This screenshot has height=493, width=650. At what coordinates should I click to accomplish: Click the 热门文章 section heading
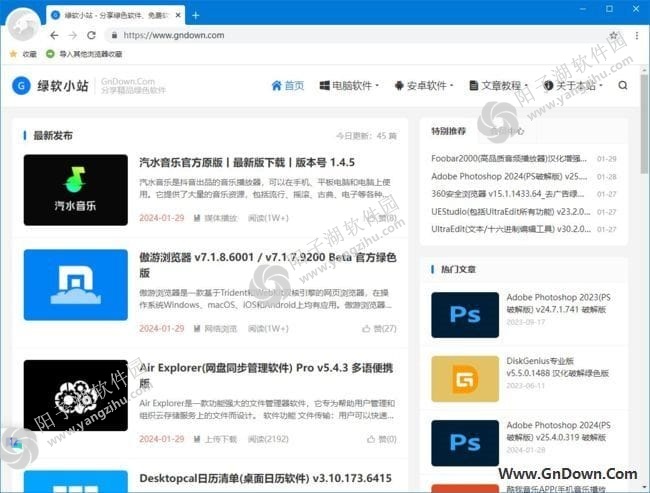458,270
